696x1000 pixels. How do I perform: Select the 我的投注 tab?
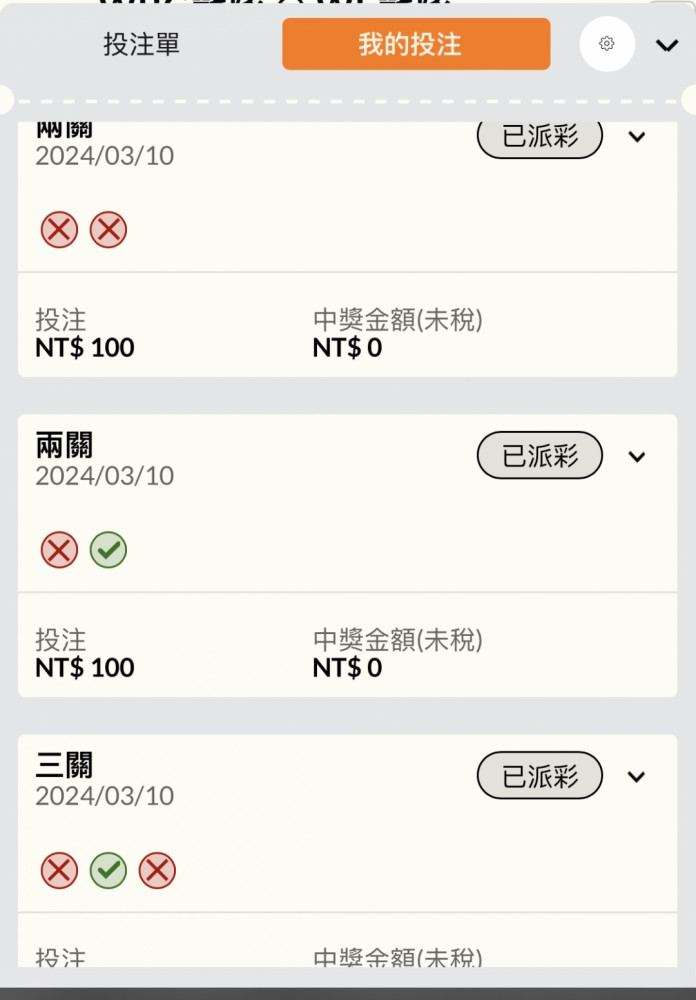tap(416, 44)
